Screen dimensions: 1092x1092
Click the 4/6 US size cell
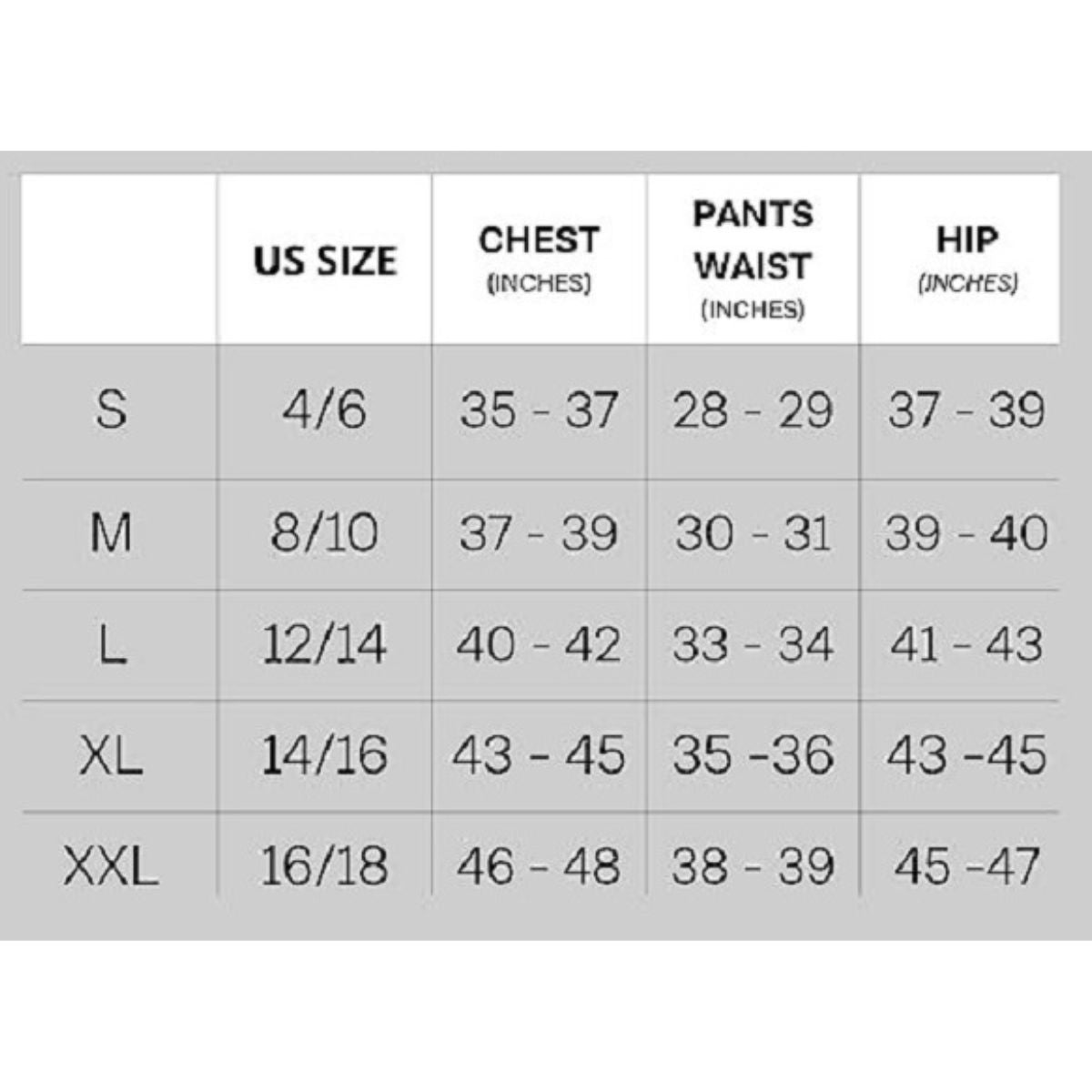(325, 409)
